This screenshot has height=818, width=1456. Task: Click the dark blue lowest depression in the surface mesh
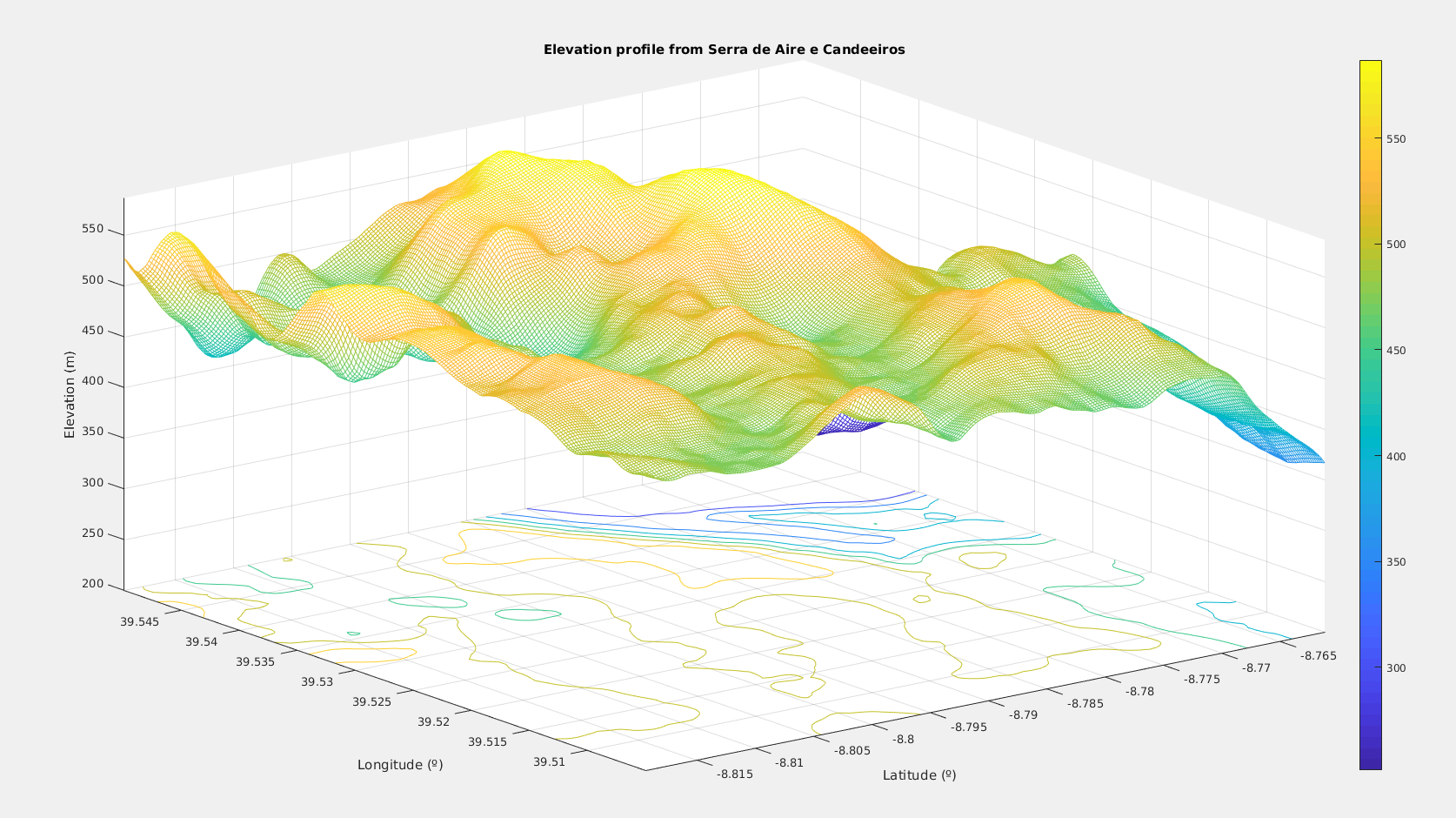click(848, 424)
